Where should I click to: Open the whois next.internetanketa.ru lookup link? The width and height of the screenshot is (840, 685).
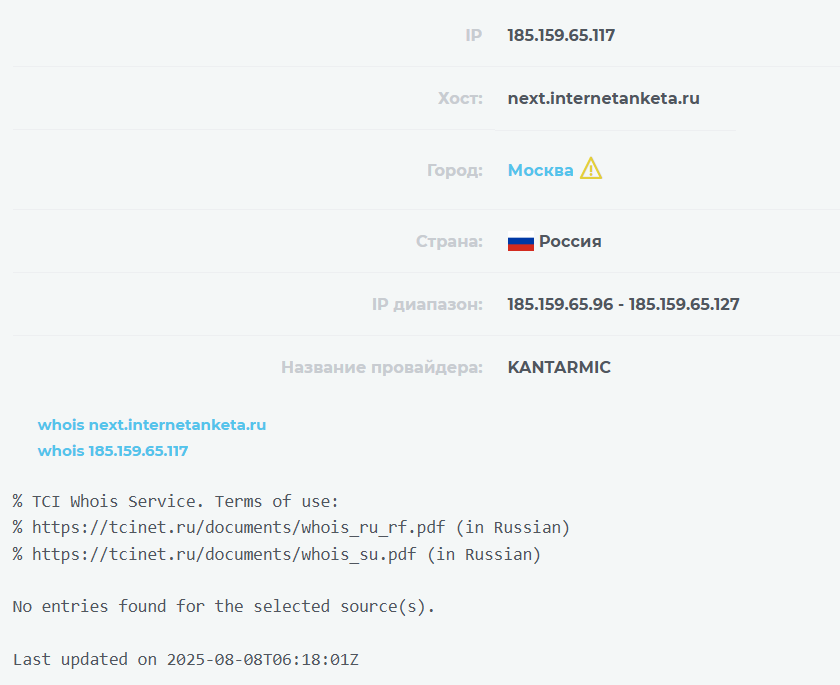pos(152,424)
